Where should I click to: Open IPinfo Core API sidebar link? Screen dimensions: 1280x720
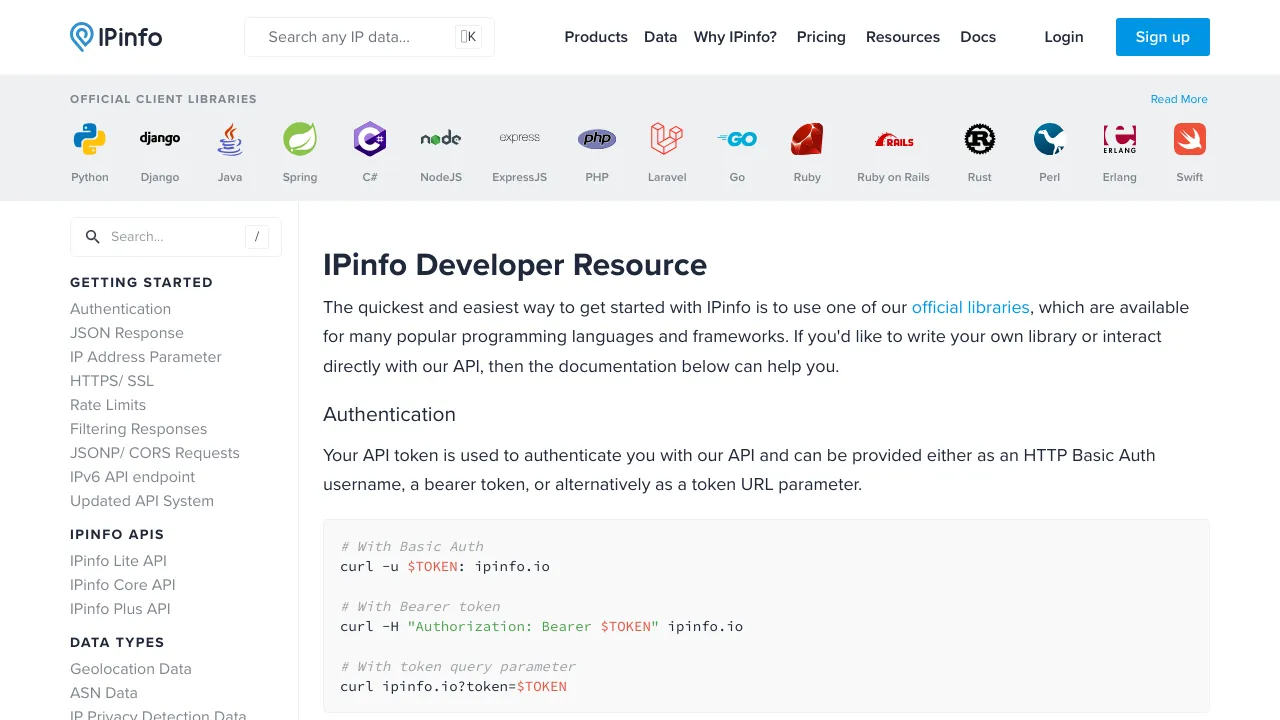tap(123, 585)
